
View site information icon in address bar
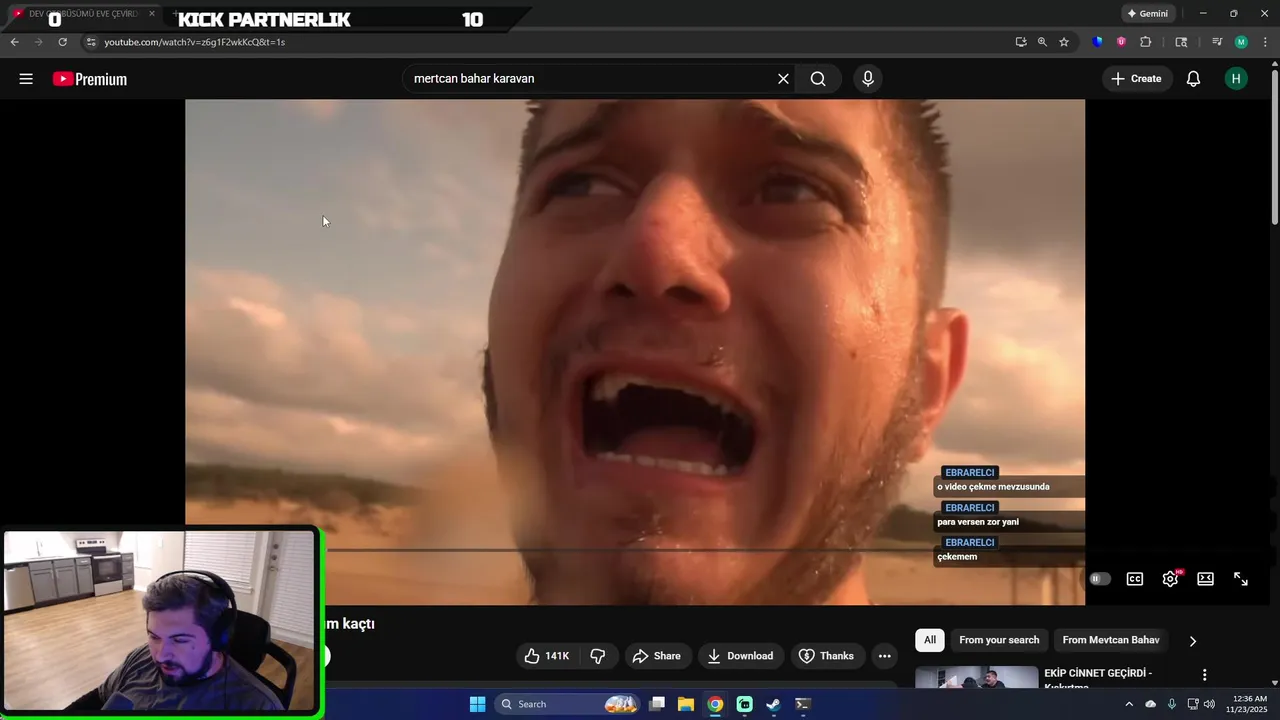pyautogui.click(x=90, y=42)
